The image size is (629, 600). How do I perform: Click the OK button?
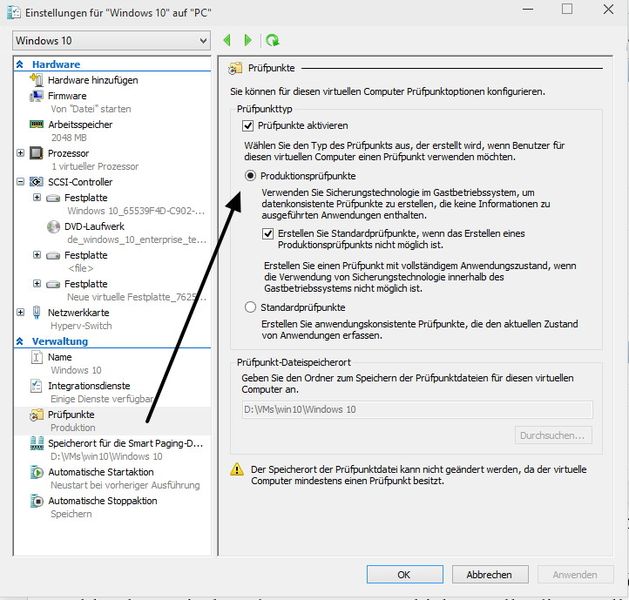pyautogui.click(x=405, y=575)
